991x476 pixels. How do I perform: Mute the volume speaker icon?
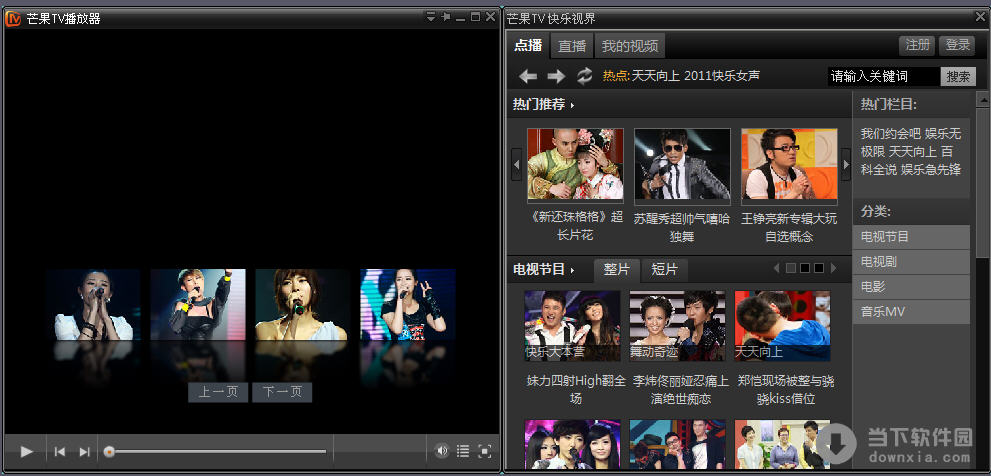442,451
